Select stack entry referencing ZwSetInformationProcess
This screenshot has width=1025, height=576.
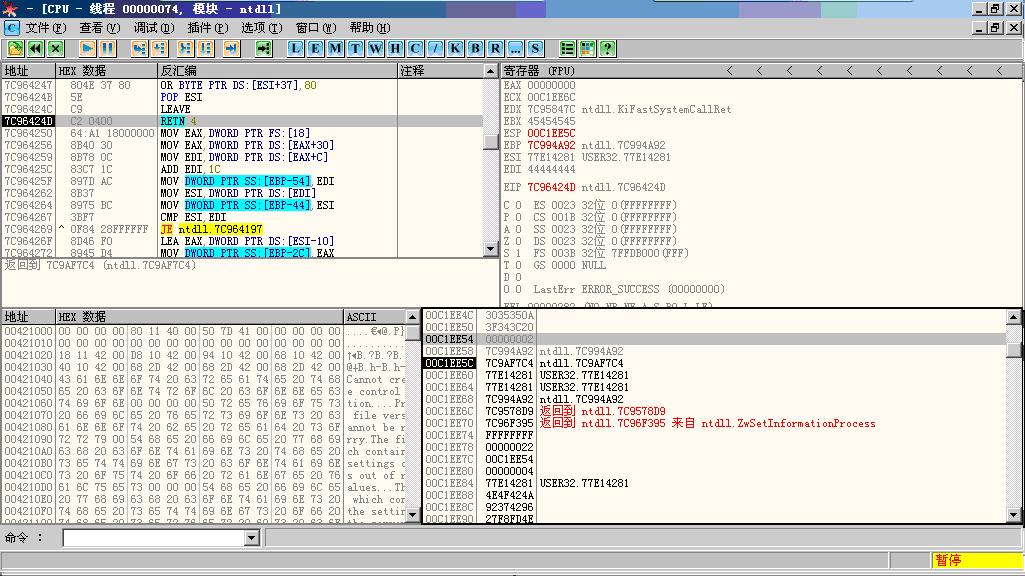click(x=714, y=423)
